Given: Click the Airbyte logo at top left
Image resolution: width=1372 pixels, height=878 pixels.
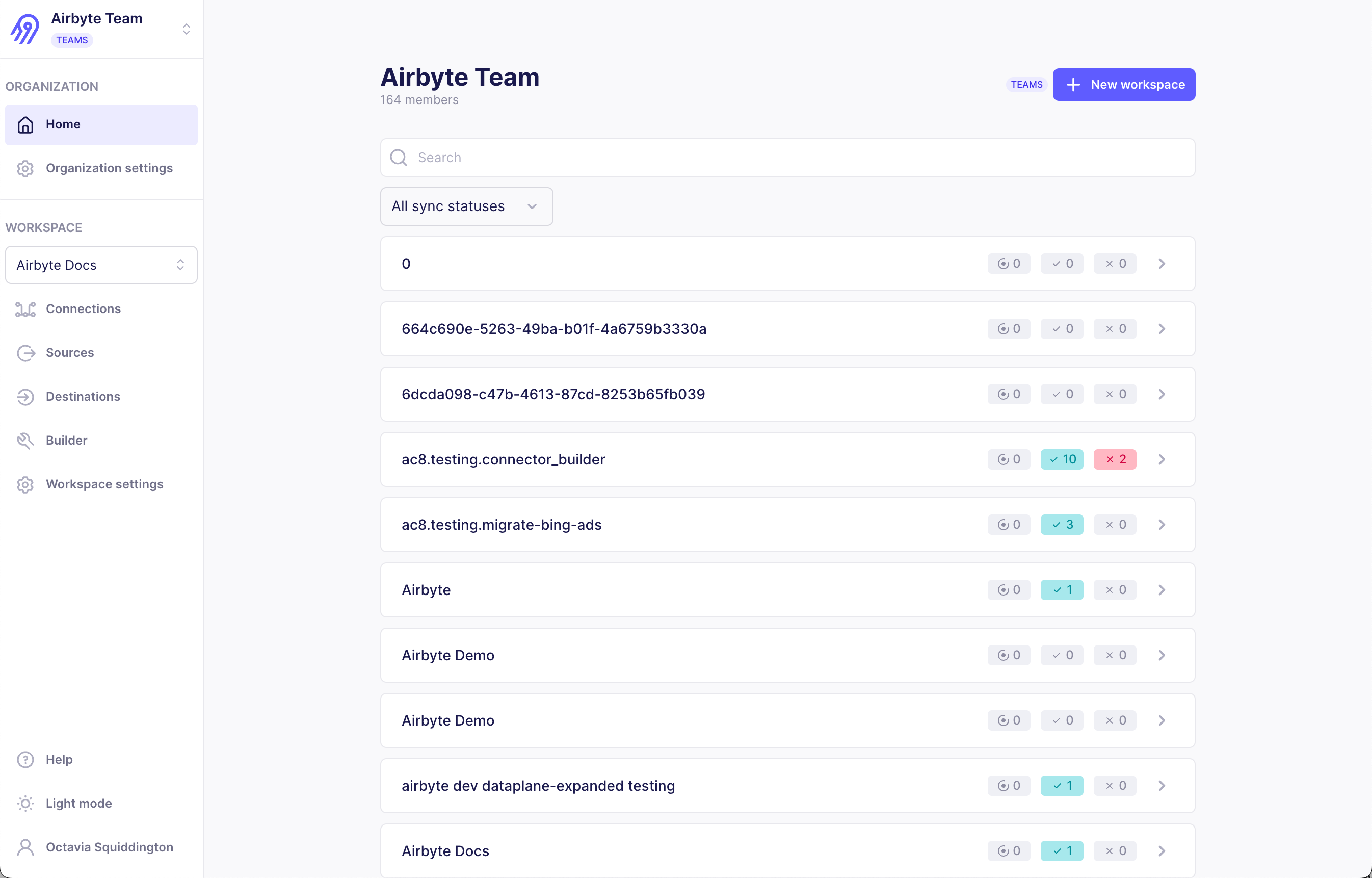Looking at the screenshot, I should point(24,28).
